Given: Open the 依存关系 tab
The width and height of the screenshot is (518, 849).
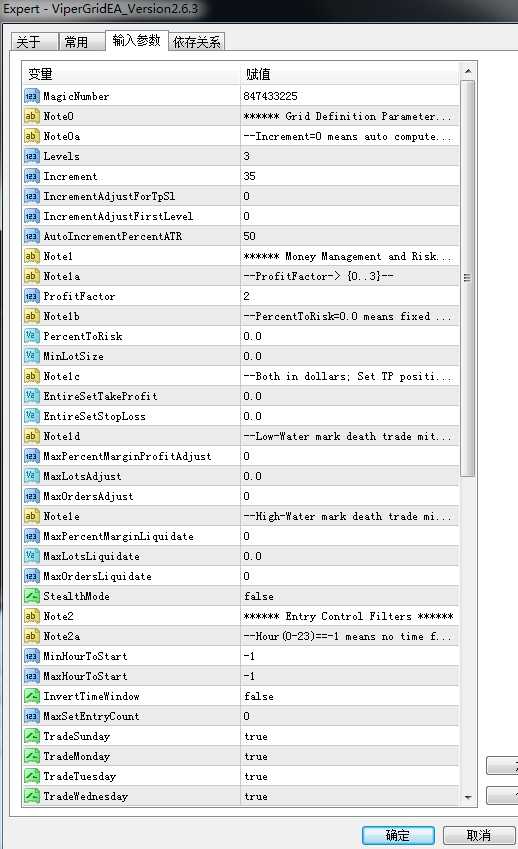Looking at the screenshot, I should pyautogui.click(x=197, y=42).
